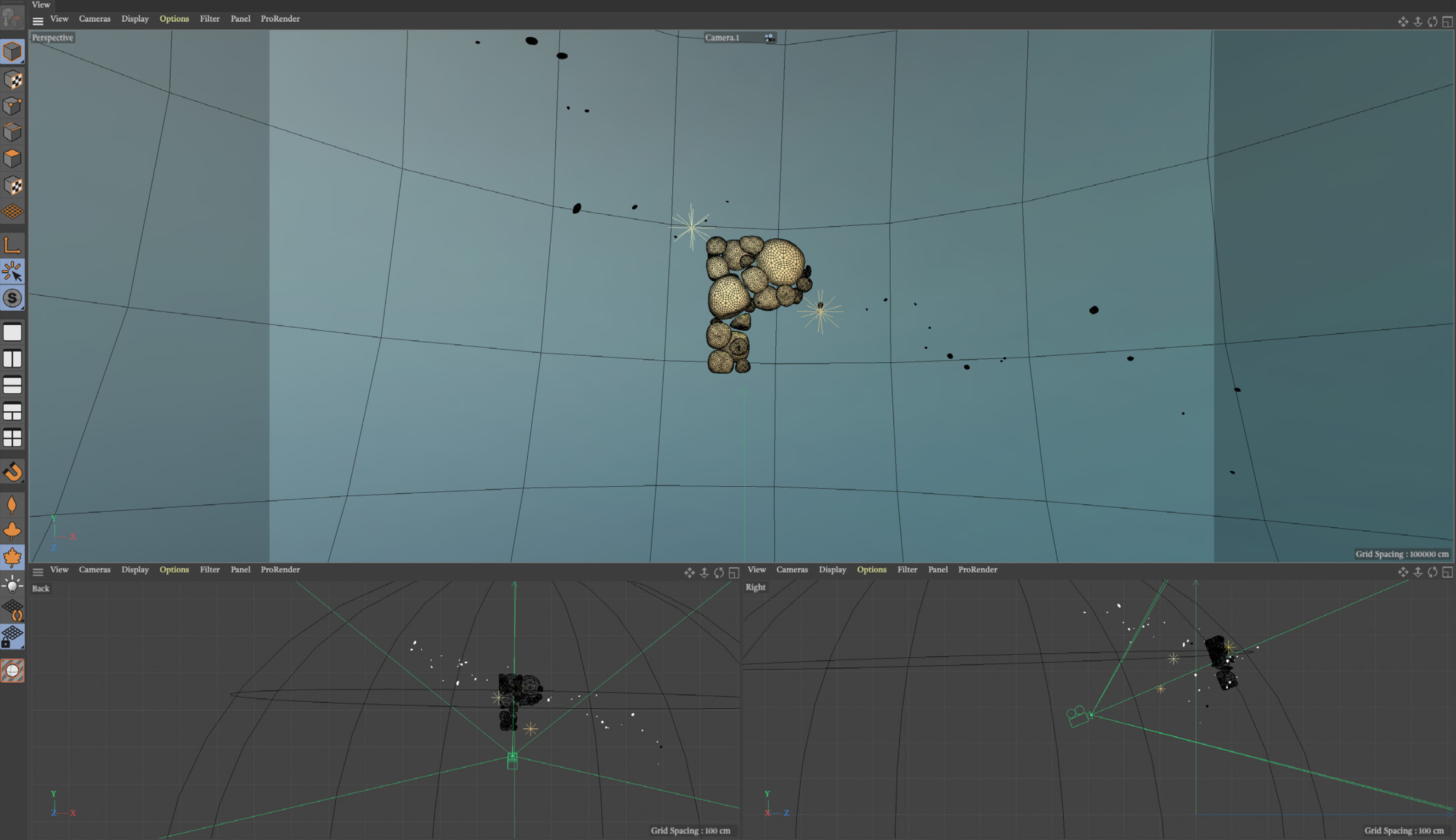Screen dimensions: 1456x840
Task: Open View menu in Perspective viewport
Action: [x=59, y=19]
